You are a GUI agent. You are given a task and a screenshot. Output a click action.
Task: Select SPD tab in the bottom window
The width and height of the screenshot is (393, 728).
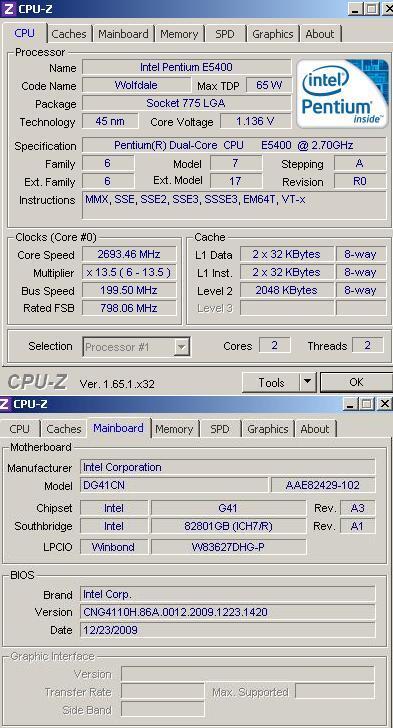pyautogui.click(x=220, y=429)
